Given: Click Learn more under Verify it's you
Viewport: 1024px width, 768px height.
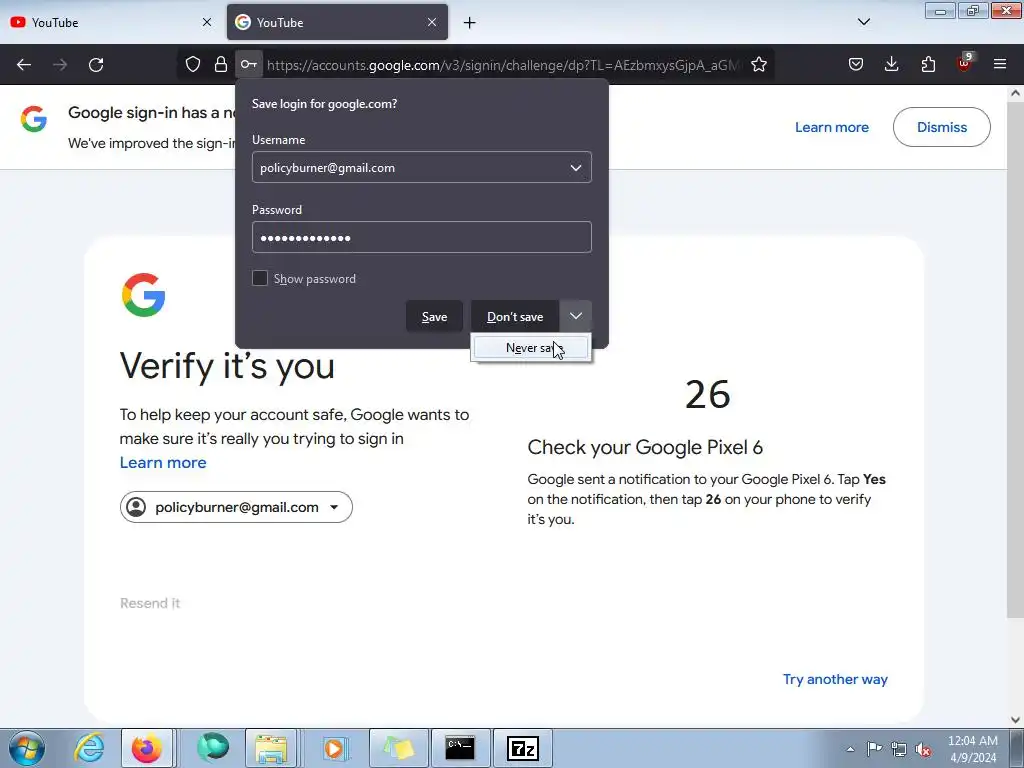Looking at the screenshot, I should coord(163,462).
